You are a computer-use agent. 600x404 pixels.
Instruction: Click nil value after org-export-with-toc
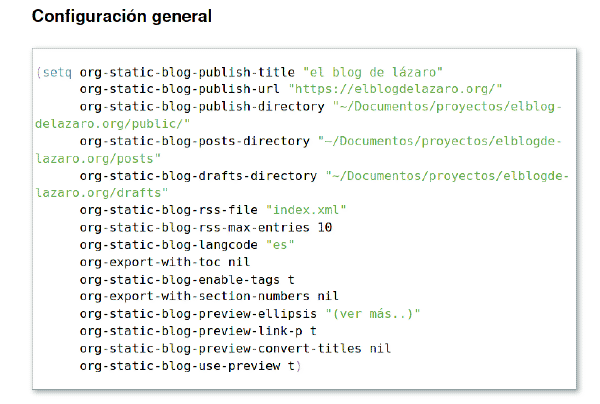(239, 262)
